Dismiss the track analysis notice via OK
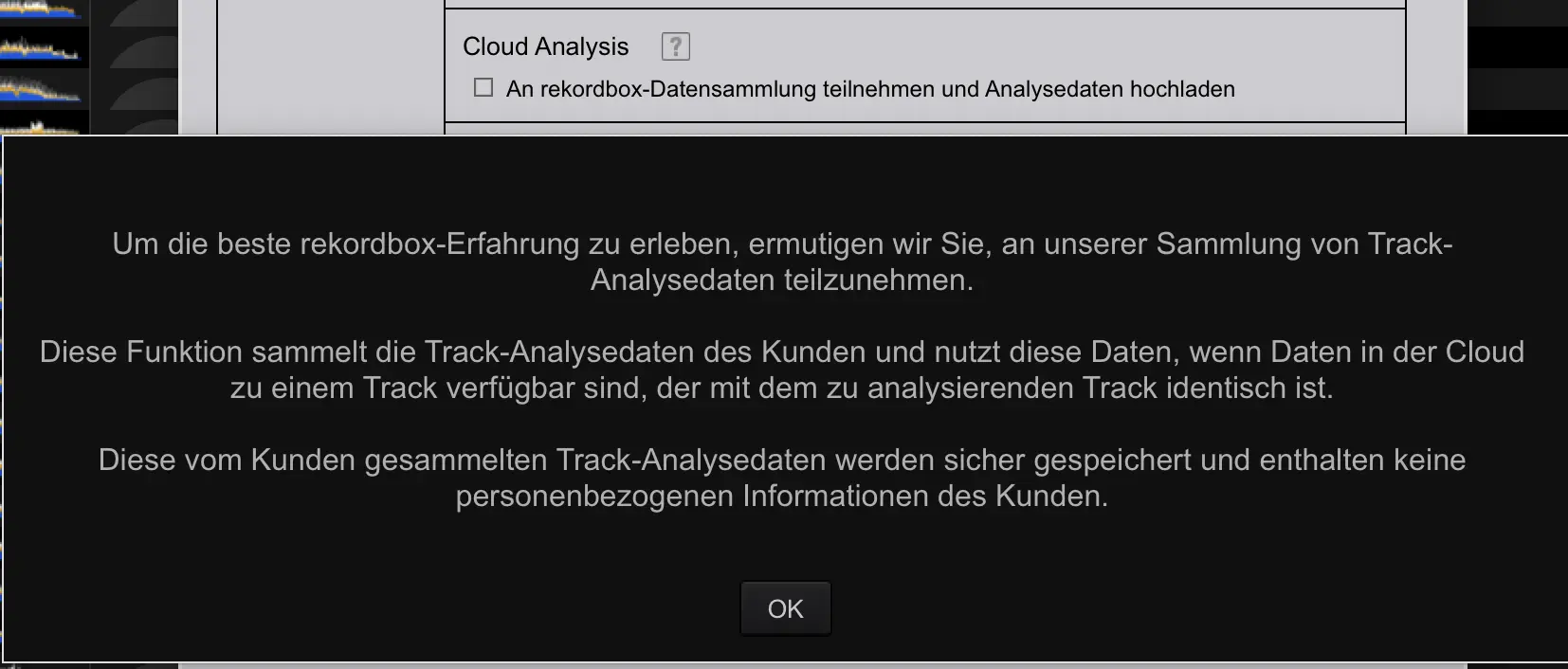The image size is (1568, 669). pos(785,607)
